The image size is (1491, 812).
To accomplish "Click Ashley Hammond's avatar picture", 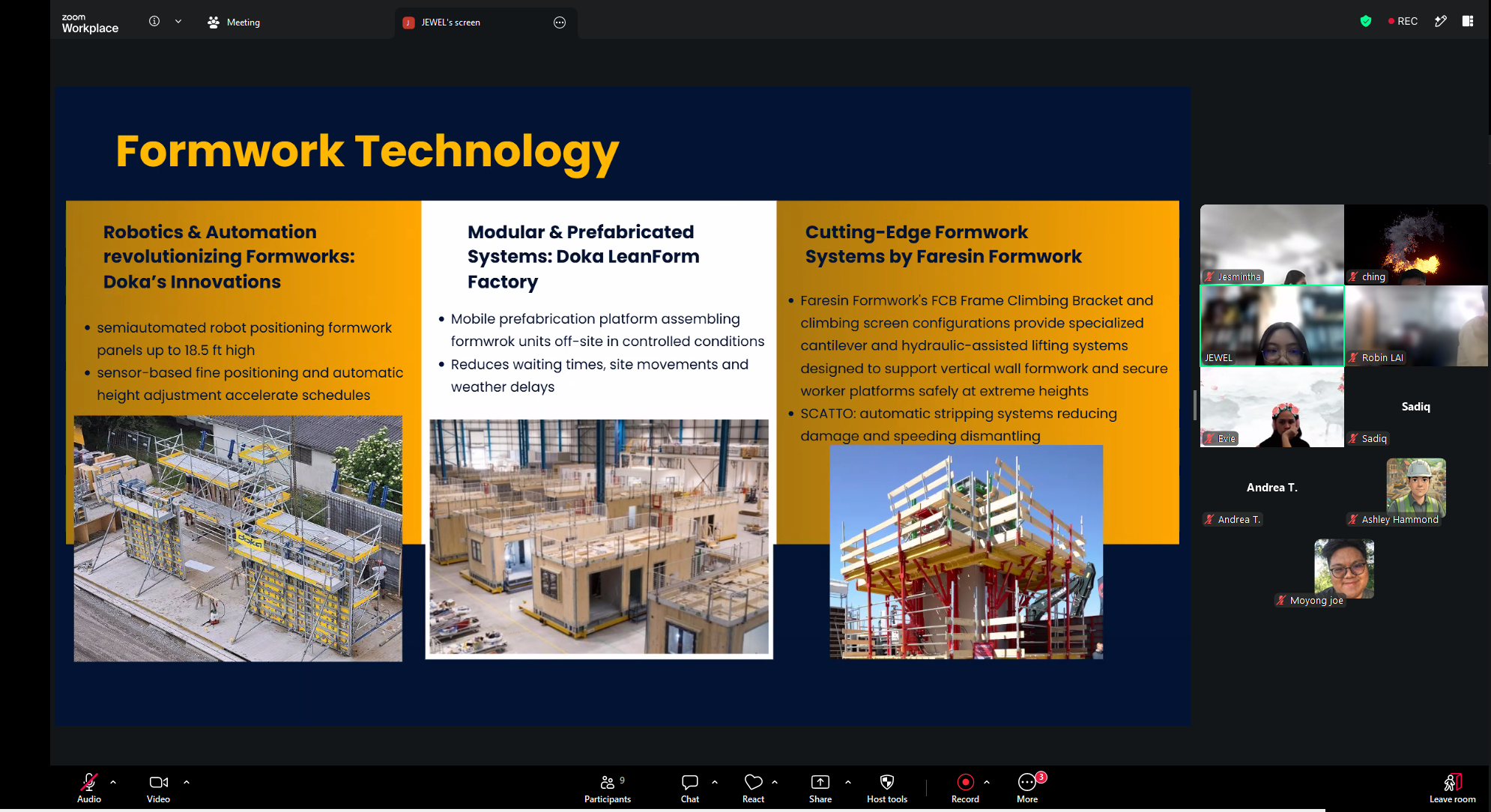I will tap(1416, 486).
